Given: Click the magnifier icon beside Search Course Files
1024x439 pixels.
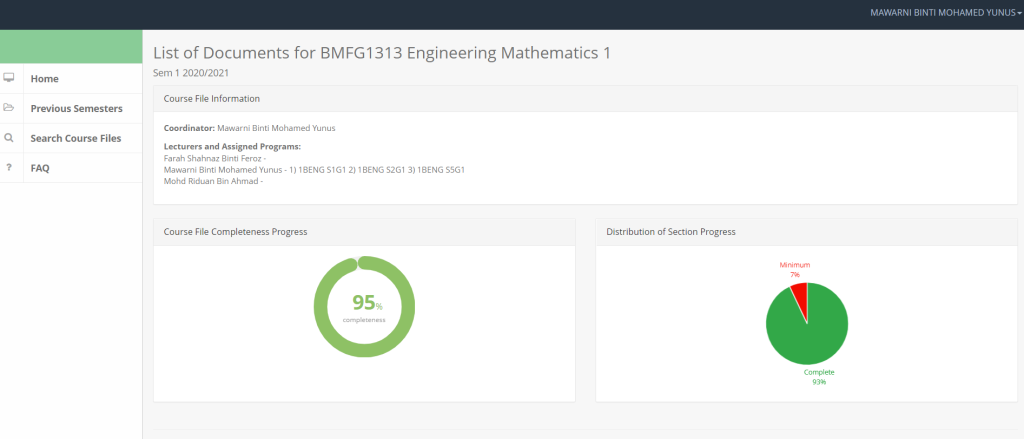Looking at the screenshot, I should [x=9, y=138].
